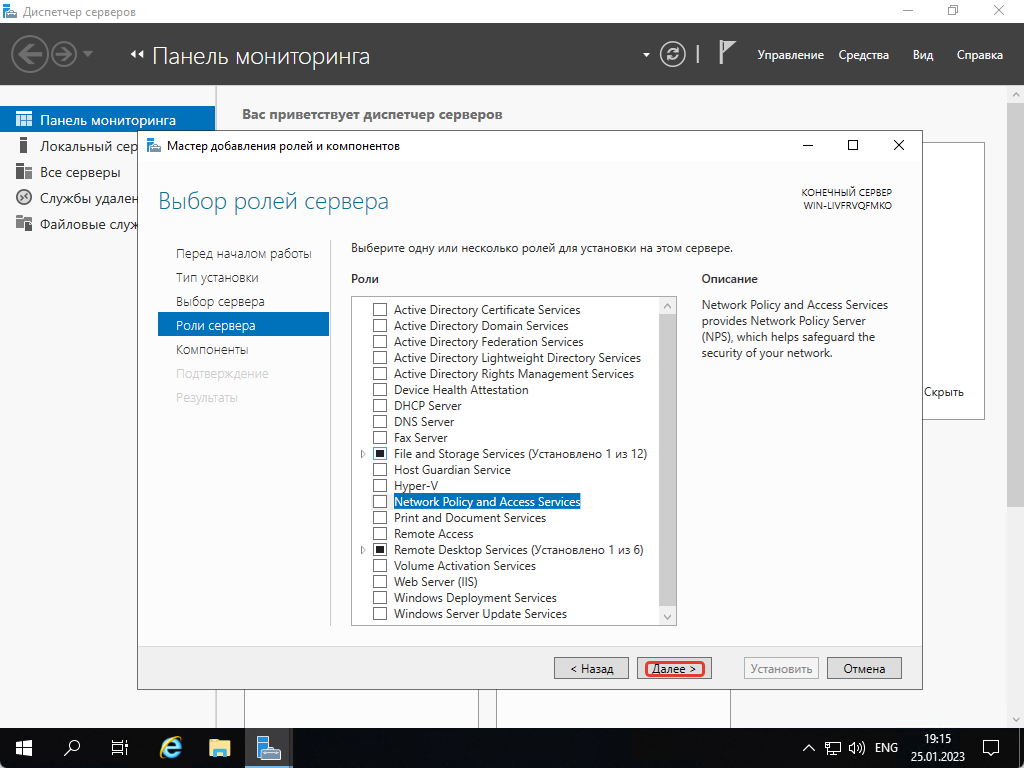The width and height of the screenshot is (1024, 768).
Task: Open the notifications flag icon
Action: (x=727, y=52)
